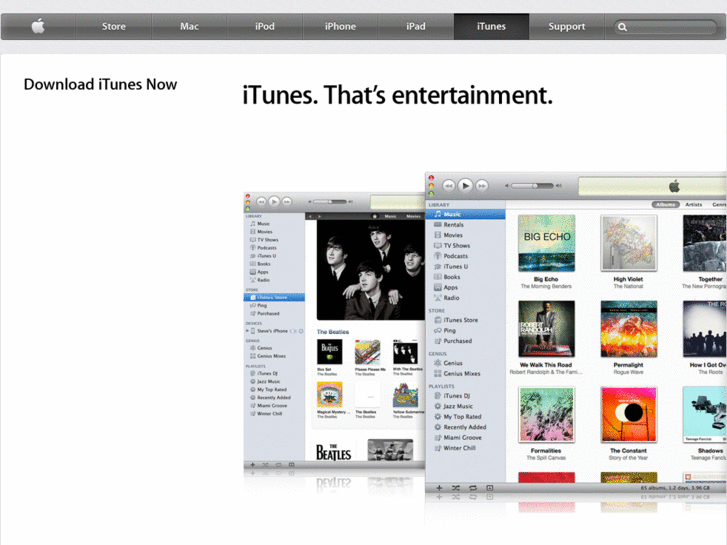Screen dimensions: 727x545
Task: Open the Support tab
Action: [567, 26]
